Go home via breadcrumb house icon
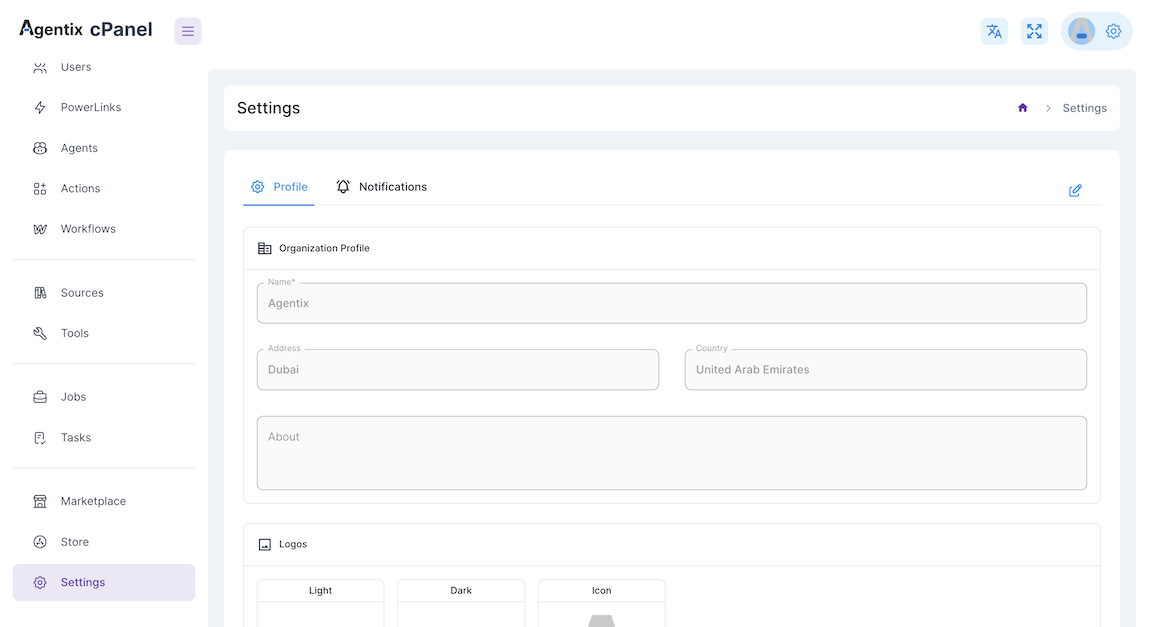This screenshot has width=1152, height=627. point(1022,108)
